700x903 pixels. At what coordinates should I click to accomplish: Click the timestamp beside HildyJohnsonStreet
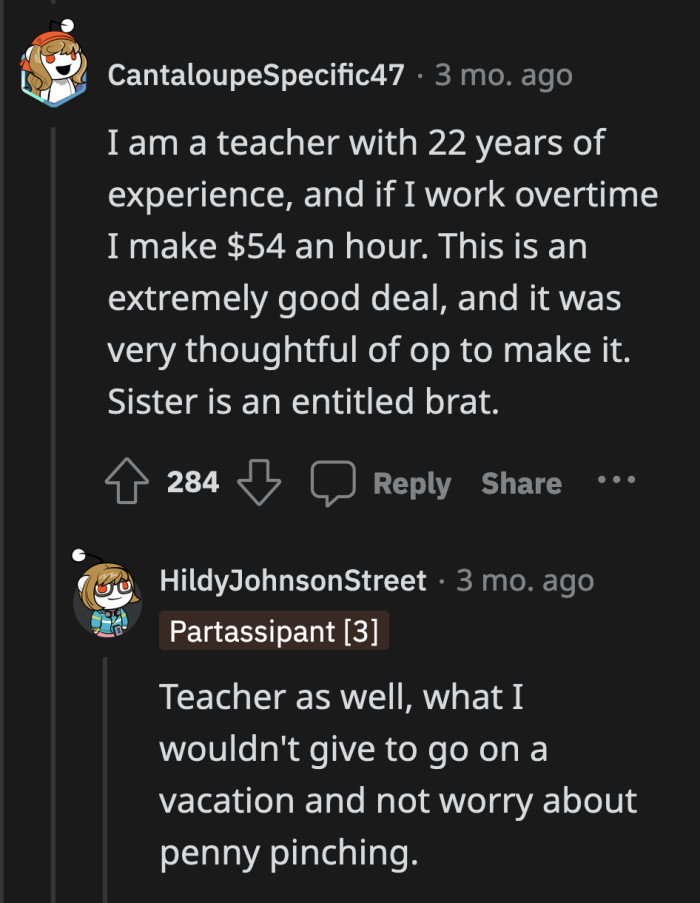pos(526,581)
